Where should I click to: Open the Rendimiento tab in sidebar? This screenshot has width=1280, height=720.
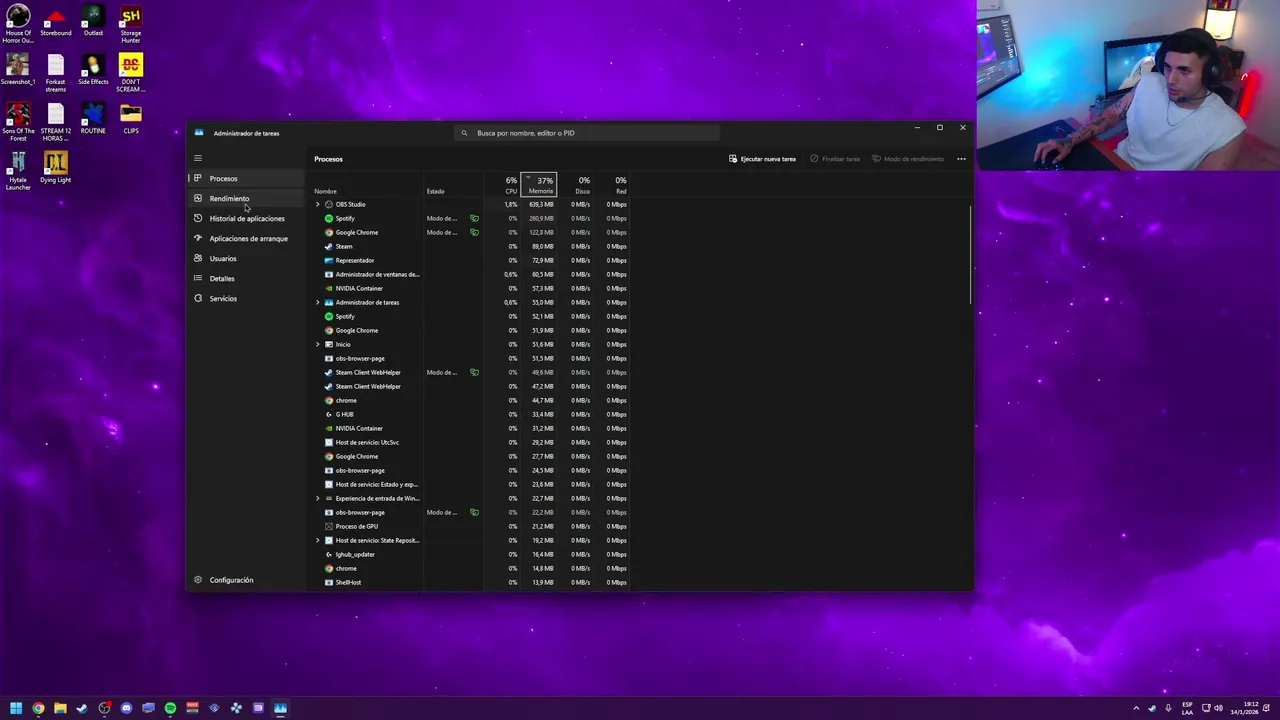[246, 198]
